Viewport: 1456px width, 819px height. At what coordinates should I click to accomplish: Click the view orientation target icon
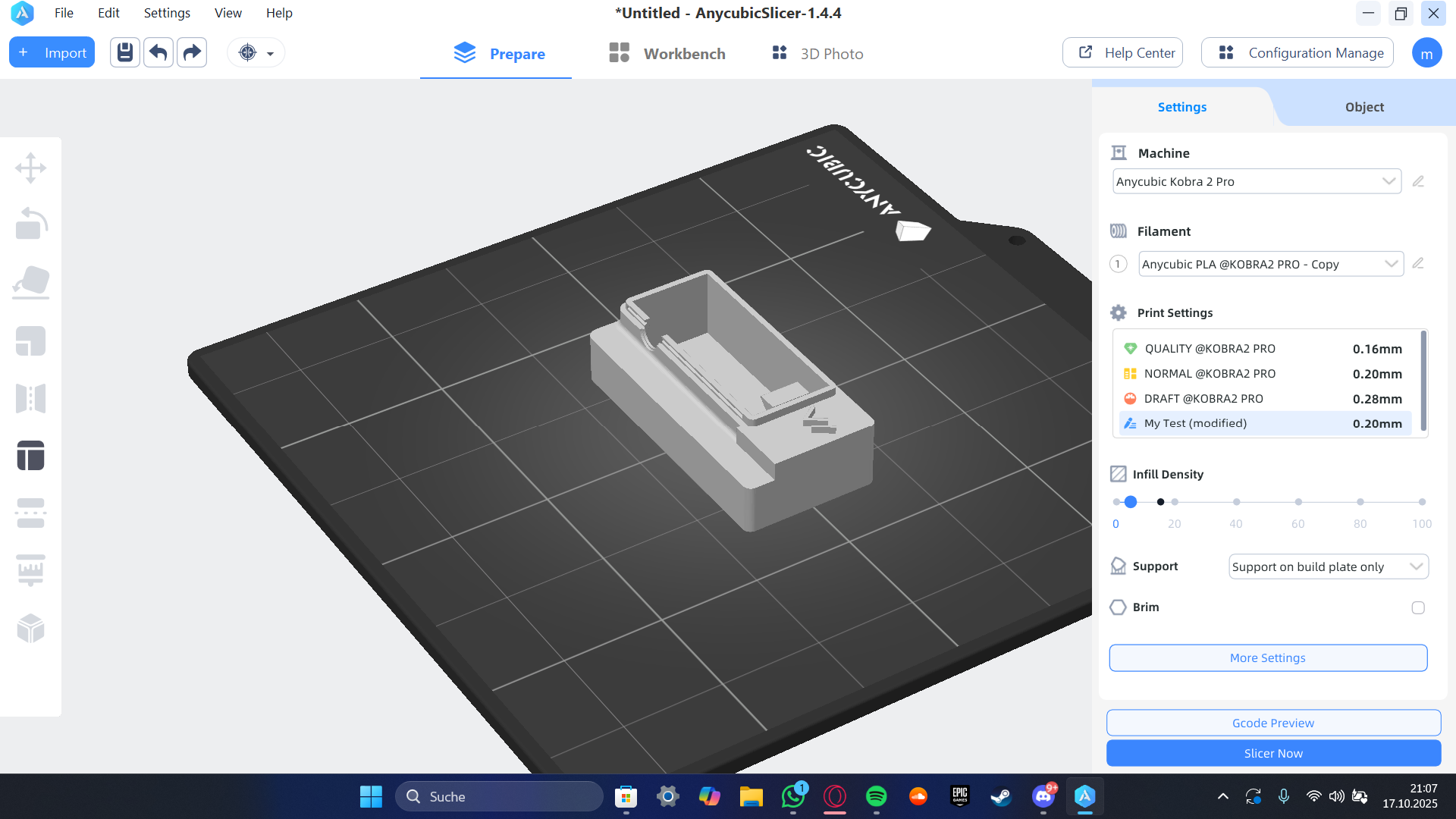(247, 52)
